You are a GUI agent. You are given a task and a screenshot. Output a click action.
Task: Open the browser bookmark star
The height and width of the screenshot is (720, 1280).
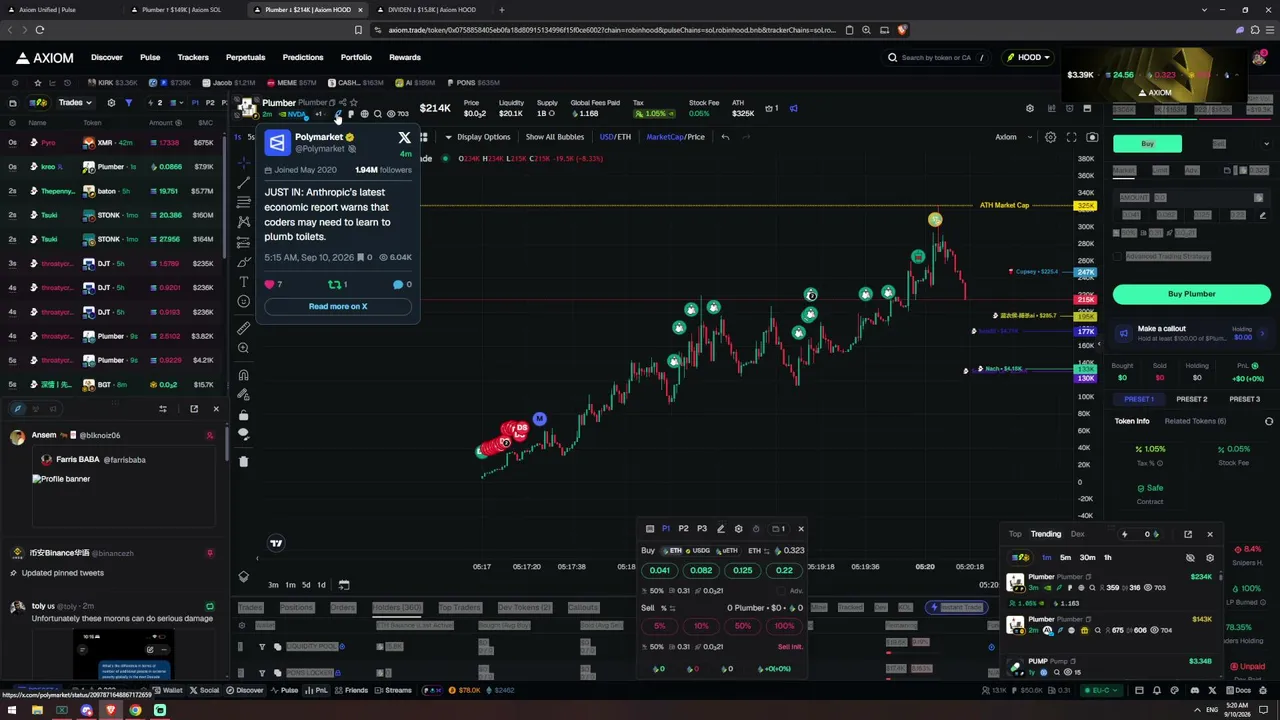click(358, 30)
